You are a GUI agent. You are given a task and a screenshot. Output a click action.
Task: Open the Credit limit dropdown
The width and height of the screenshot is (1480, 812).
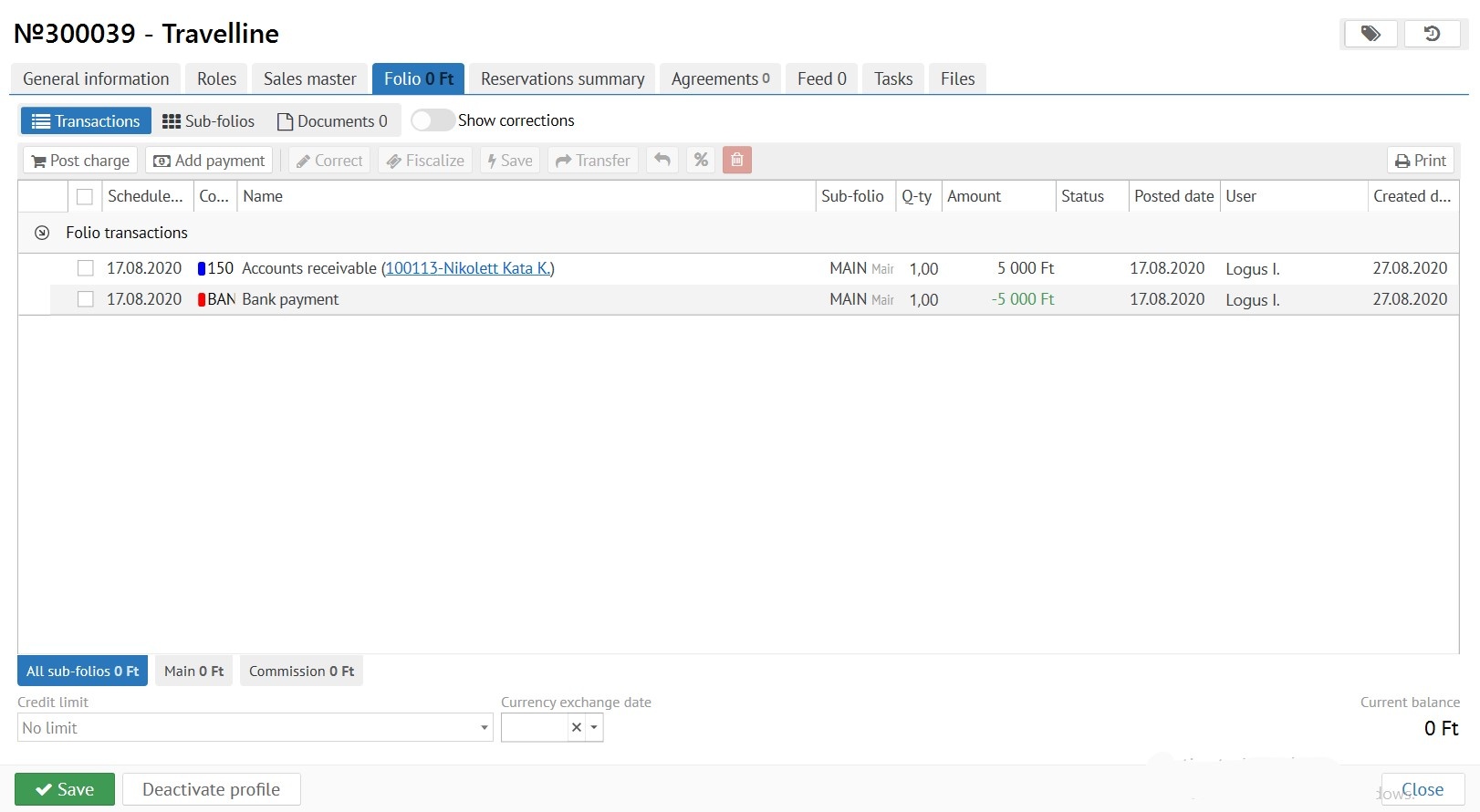pos(484,728)
